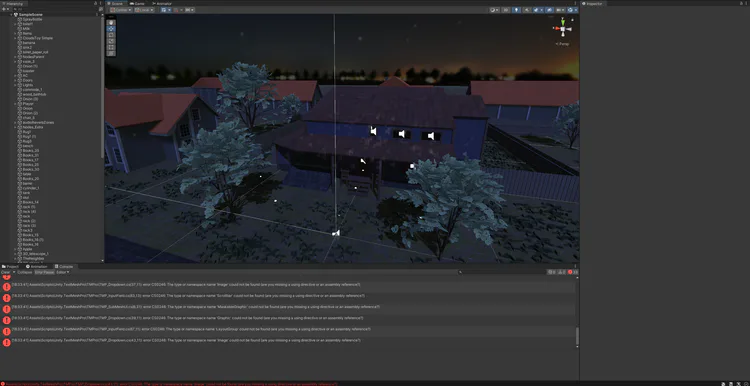Viewport: 750px width, 386px height.
Task: Open the Scene view options kebab menu
Action: 575,3
